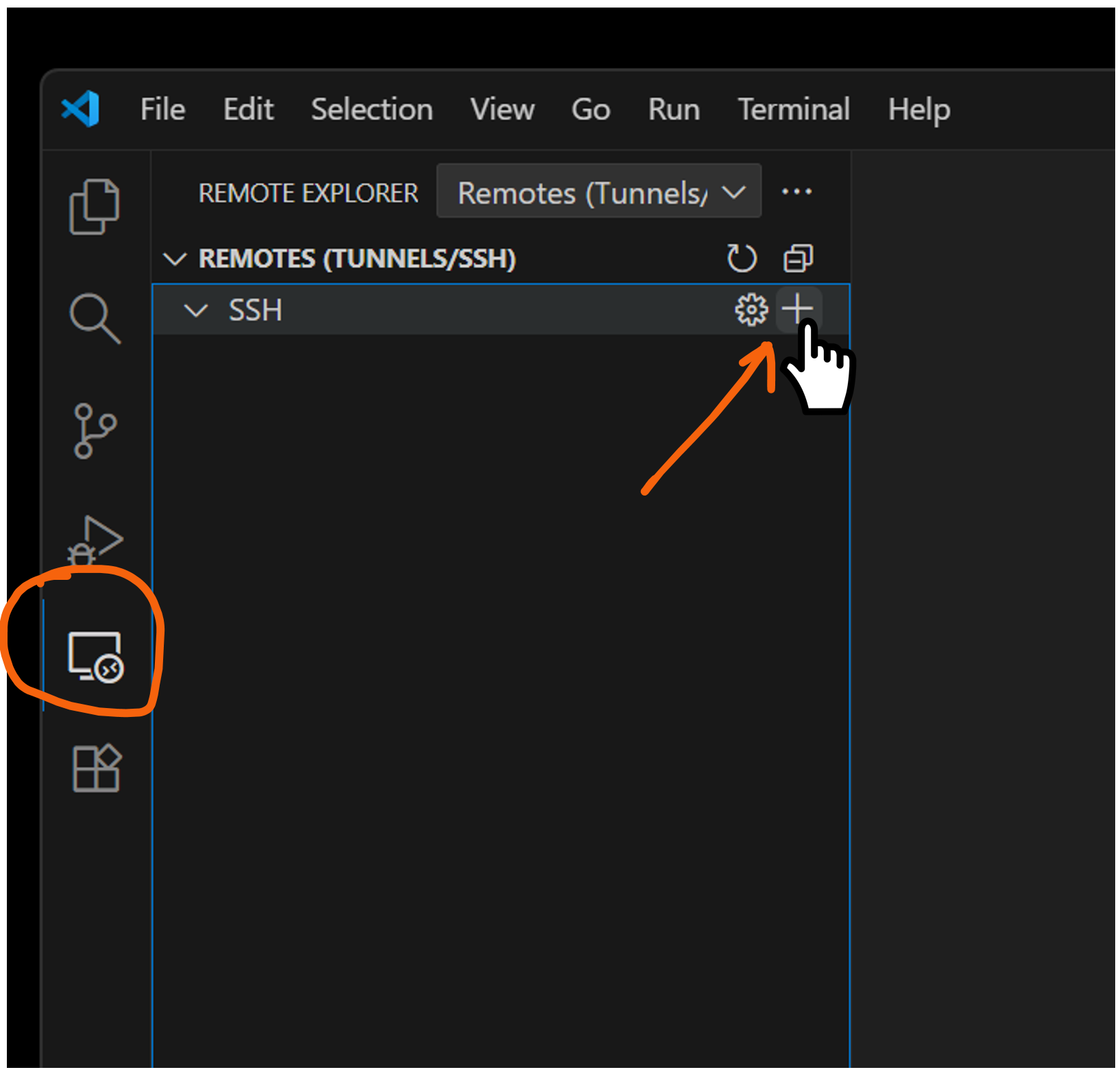Open the Extensions view icon
Image resolution: width=1120 pixels, height=1072 pixels.
(x=97, y=768)
